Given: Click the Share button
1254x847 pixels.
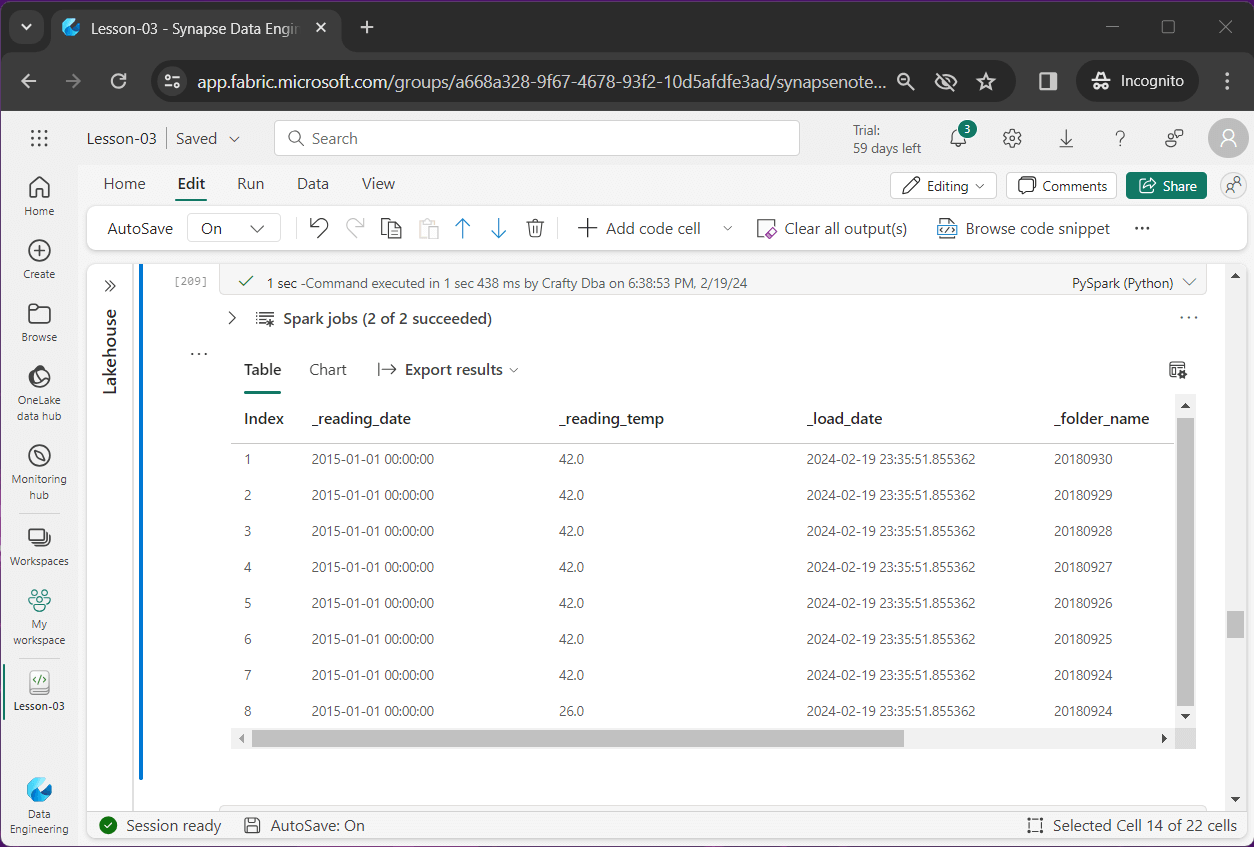Looking at the screenshot, I should pyautogui.click(x=1166, y=186).
